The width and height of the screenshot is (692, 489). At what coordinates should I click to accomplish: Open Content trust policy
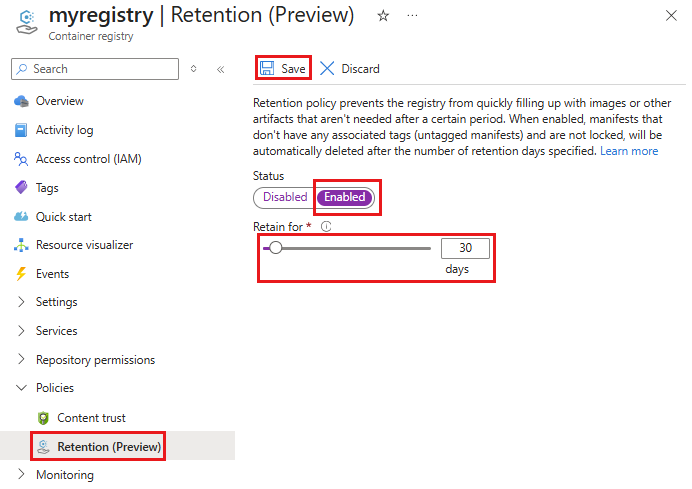point(91,418)
